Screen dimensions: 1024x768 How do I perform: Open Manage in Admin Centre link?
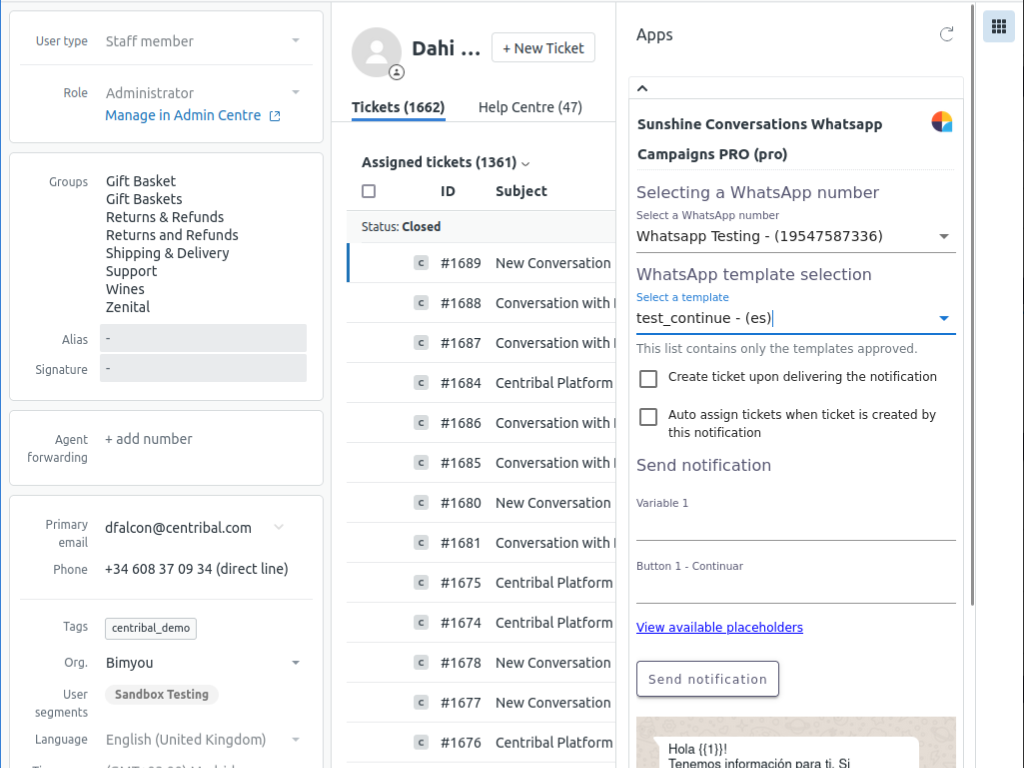pyautogui.click(x=183, y=116)
